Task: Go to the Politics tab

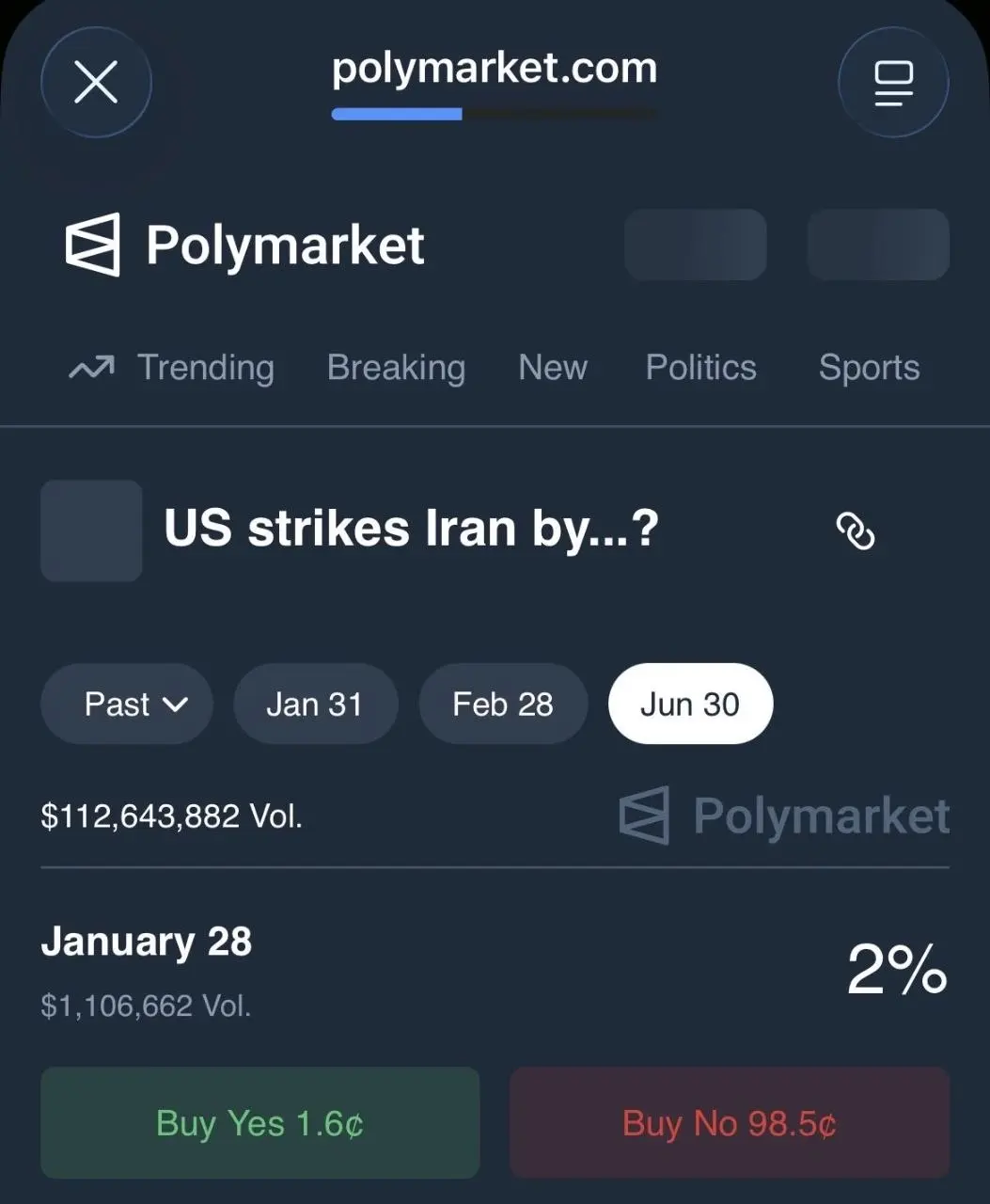Action: pos(700,368)
